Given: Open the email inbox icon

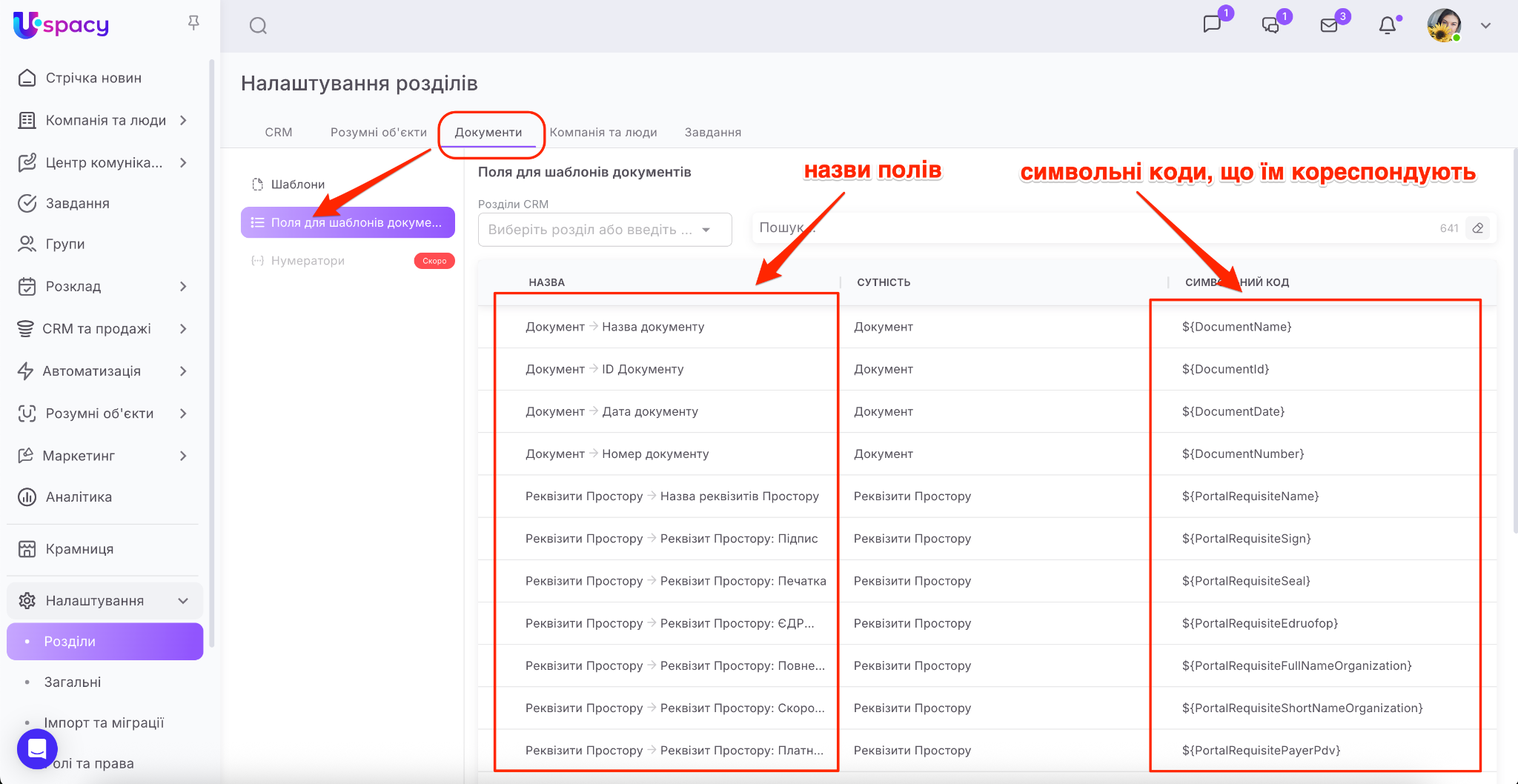Looking at the screenshot, I should pos(1329,25).
